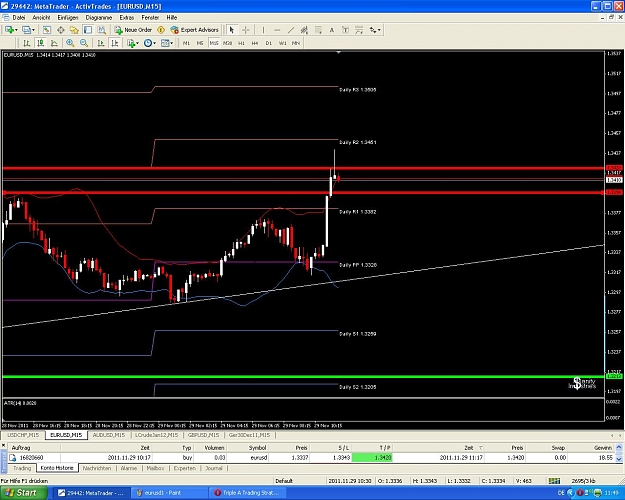Screen dimensions: 625x500
Task: Toggle the Terminal panel icon
Action: pyautogui.click(x=88, y=30)
